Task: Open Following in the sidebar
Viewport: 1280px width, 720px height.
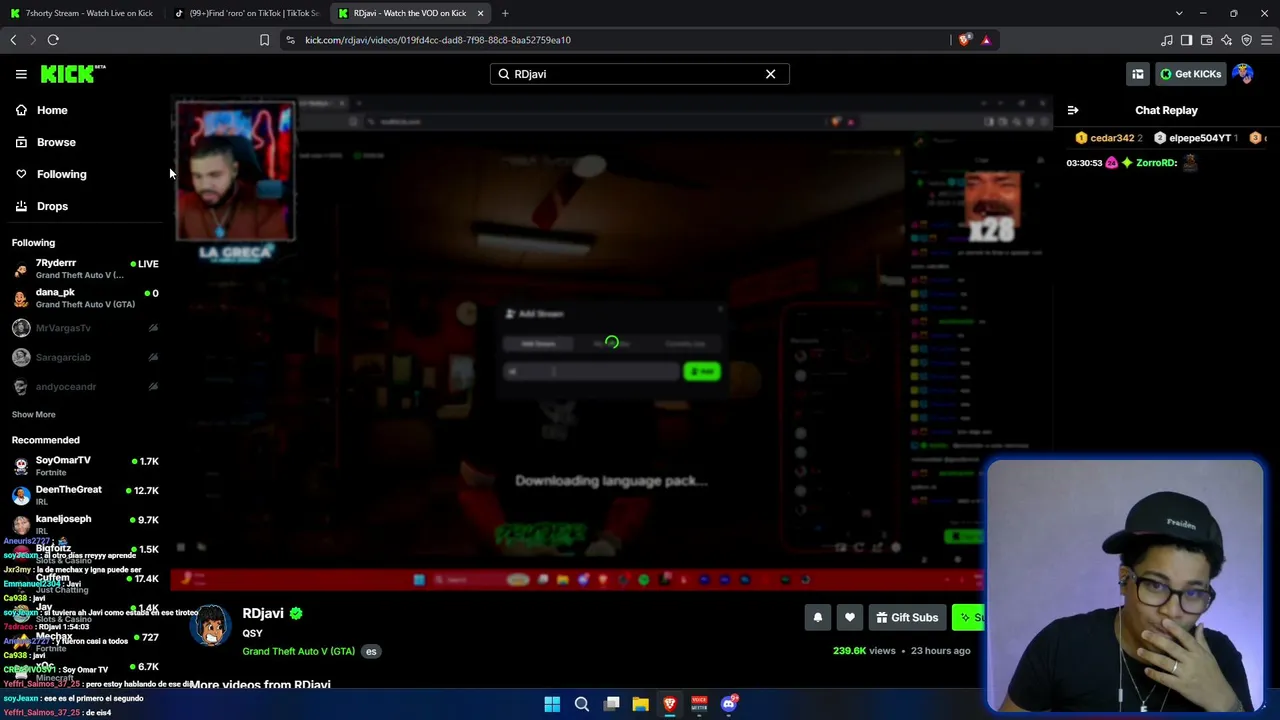Action: click(61, 174)
